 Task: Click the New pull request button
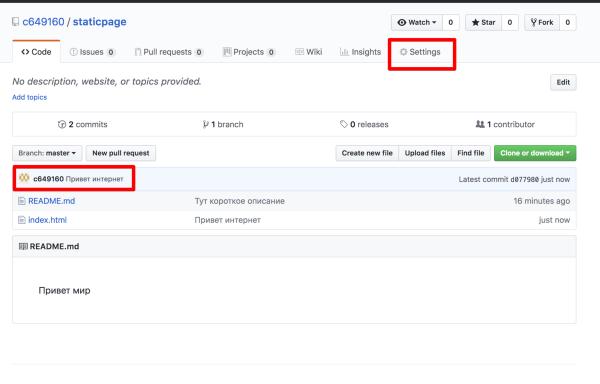point(121,153)
